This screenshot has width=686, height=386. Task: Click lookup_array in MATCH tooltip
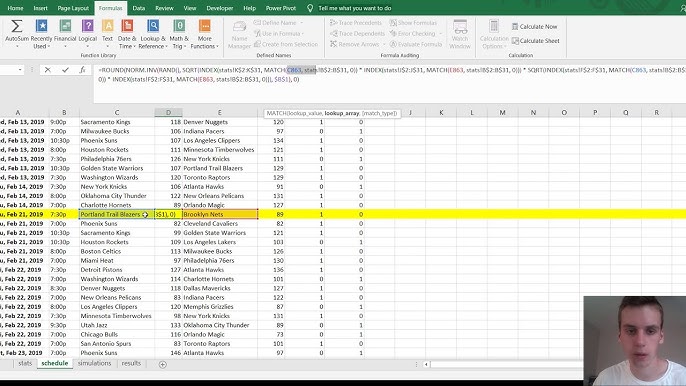click(342, 113)
